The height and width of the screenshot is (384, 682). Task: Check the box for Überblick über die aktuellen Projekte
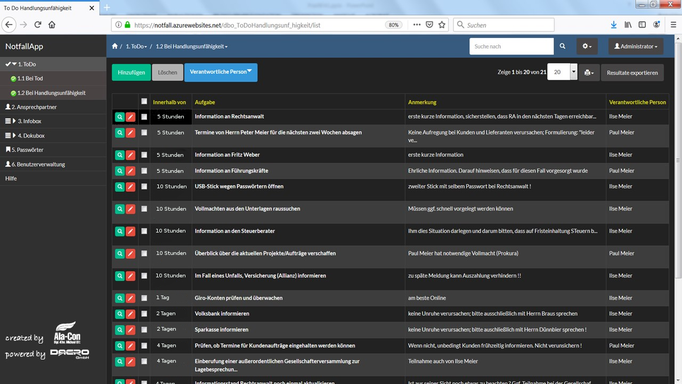[144, 253]
